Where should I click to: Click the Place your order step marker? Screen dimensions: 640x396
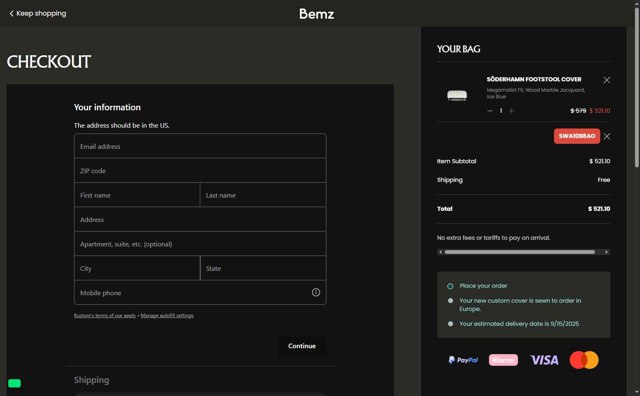point(450,286)
